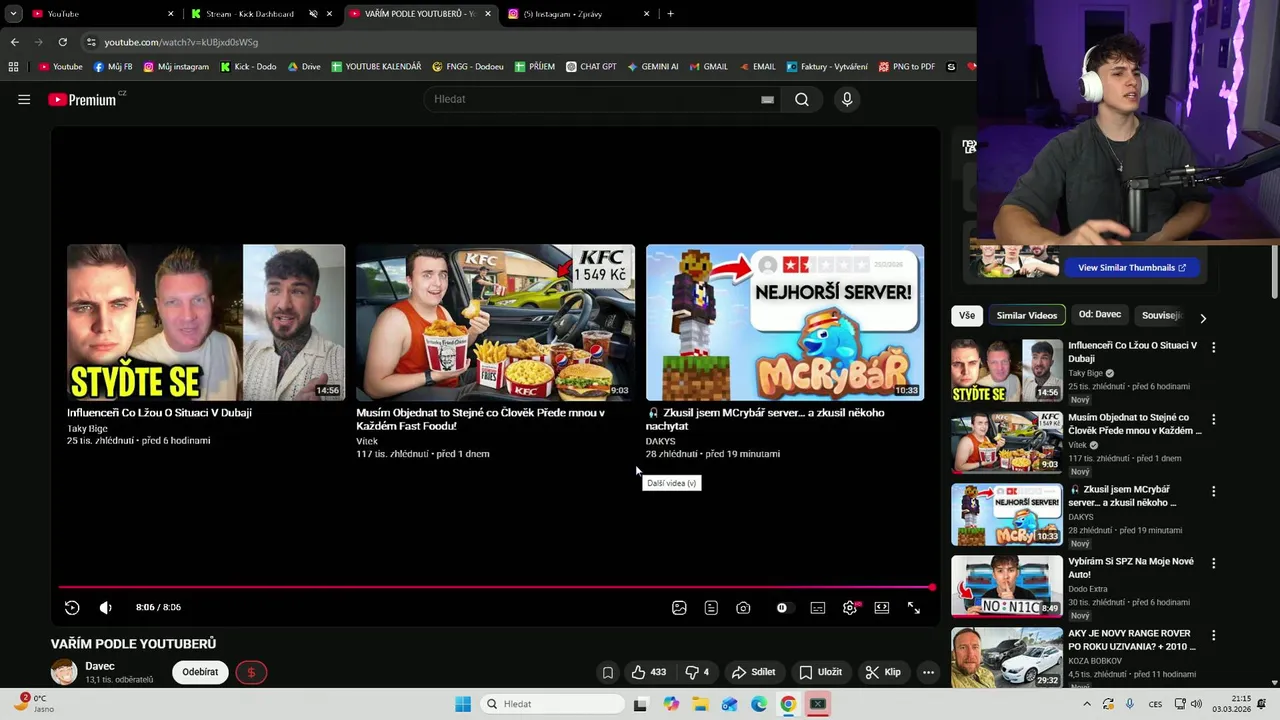
Task: Select the Od: Davec filter chip
Action: (x=1099, y=315)
